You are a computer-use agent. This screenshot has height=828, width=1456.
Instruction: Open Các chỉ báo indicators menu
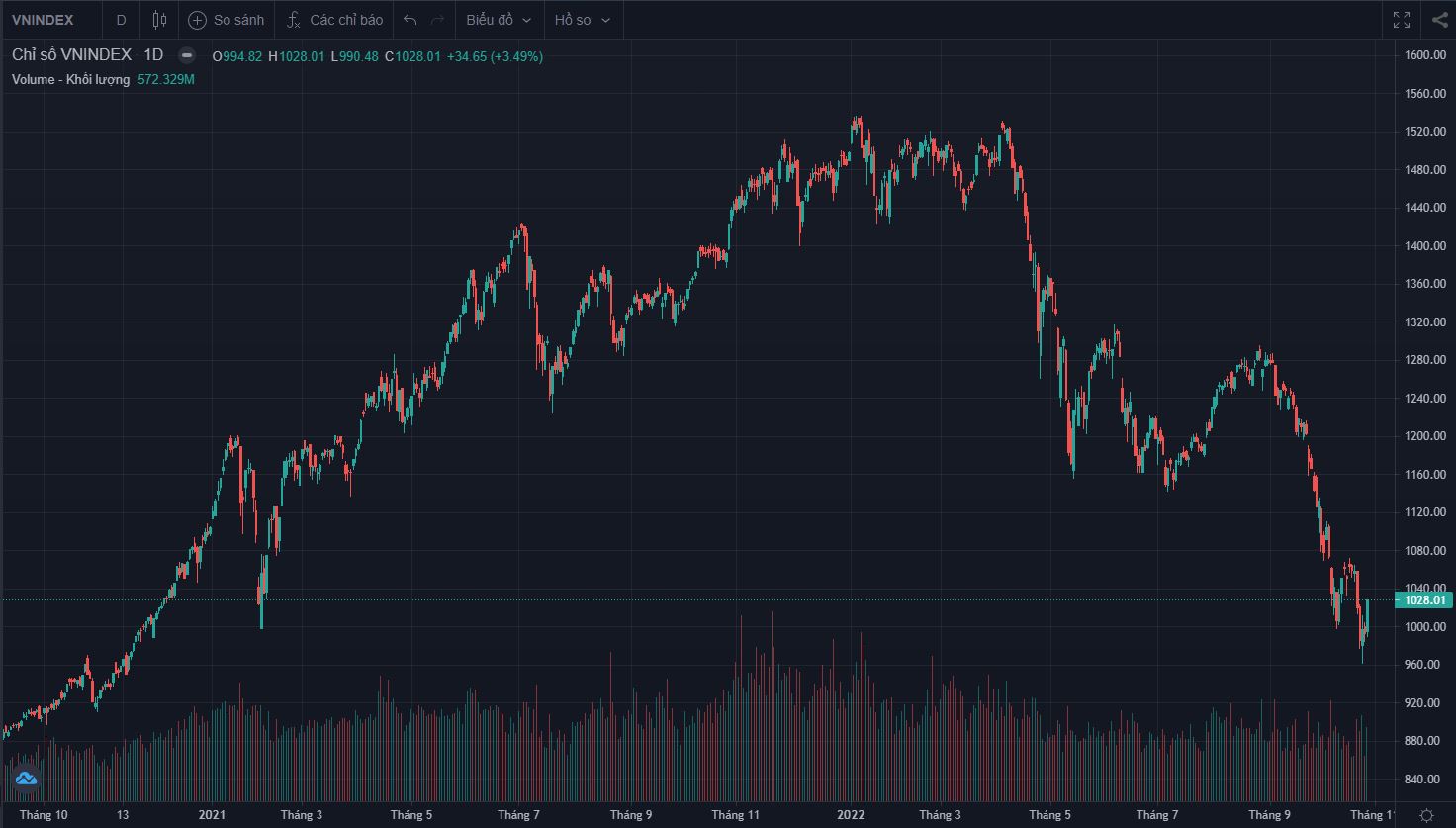(345, 20)
